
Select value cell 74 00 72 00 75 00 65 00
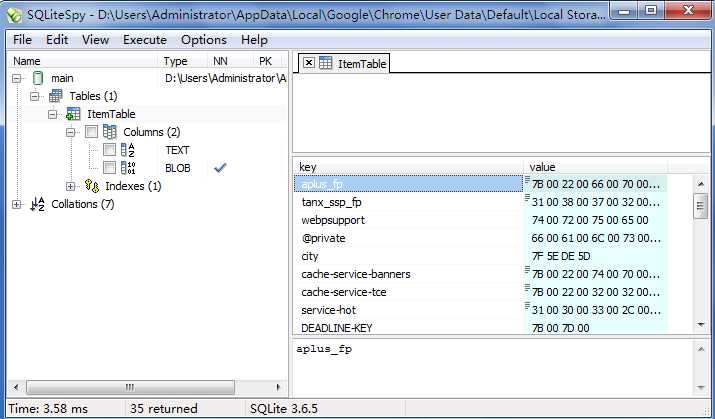click(595, 220)
